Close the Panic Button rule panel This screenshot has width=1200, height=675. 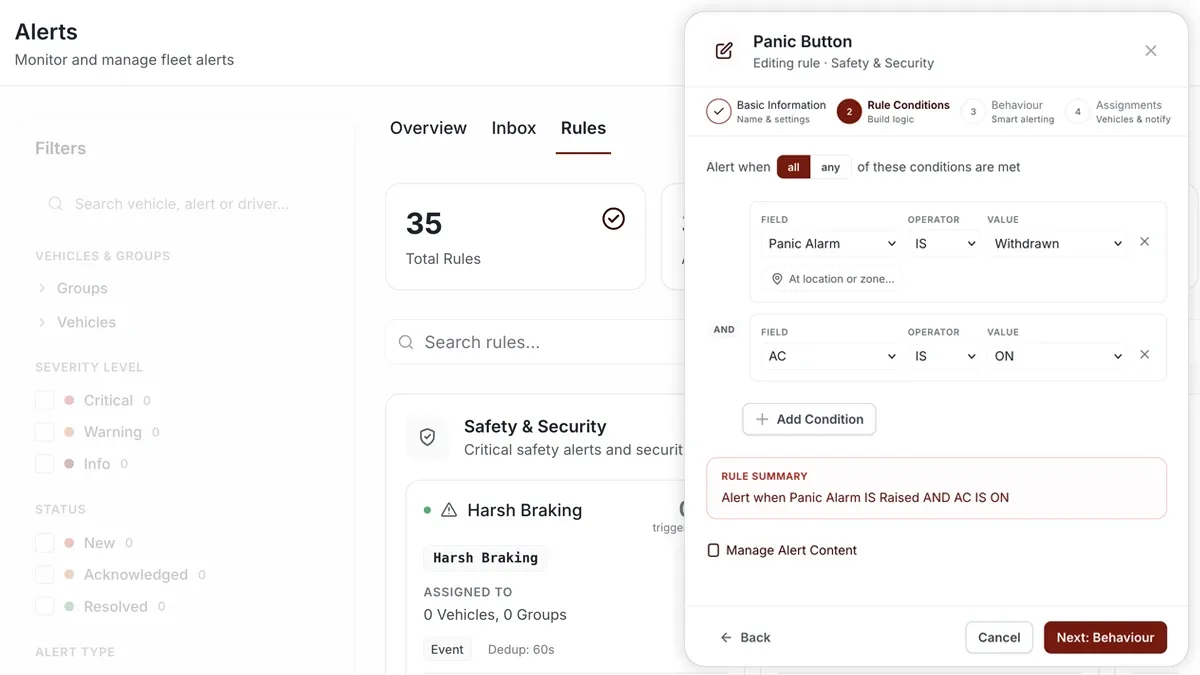click(x=1151, y=51)
